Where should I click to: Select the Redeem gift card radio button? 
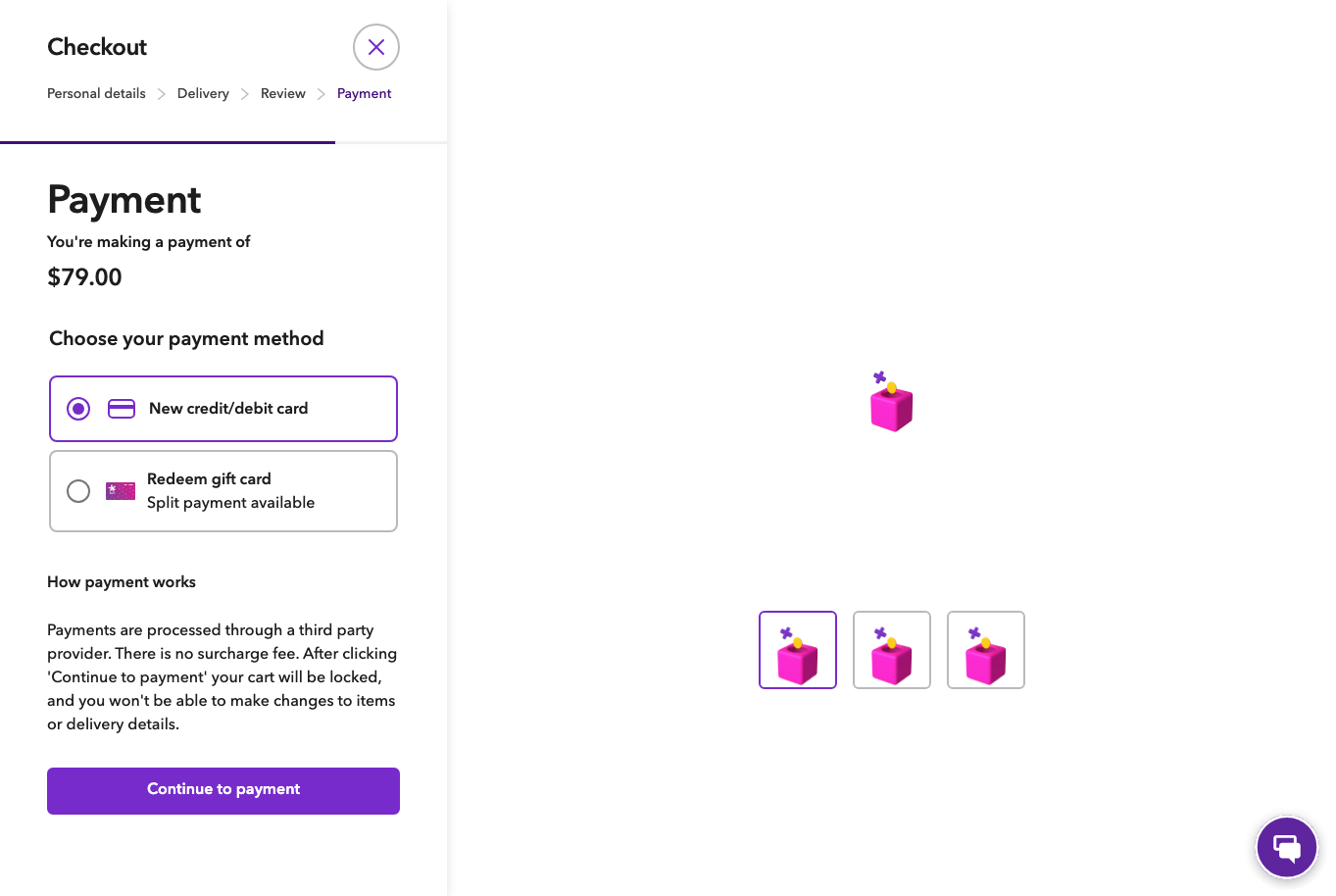tap(78, 491)
